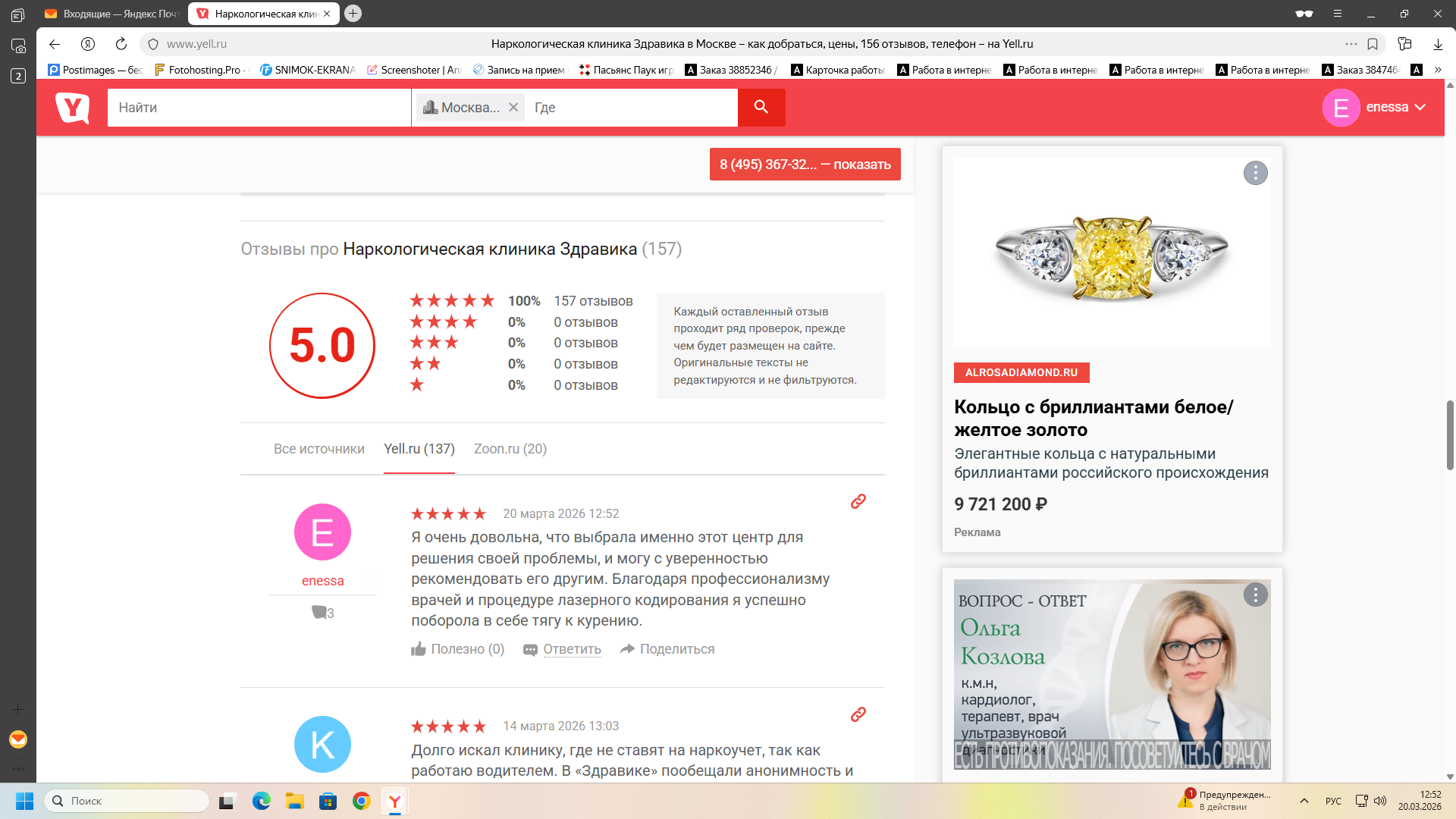Open options on Ольга Козлова ad
The image size is (1456, 819).
(1255, 595)
